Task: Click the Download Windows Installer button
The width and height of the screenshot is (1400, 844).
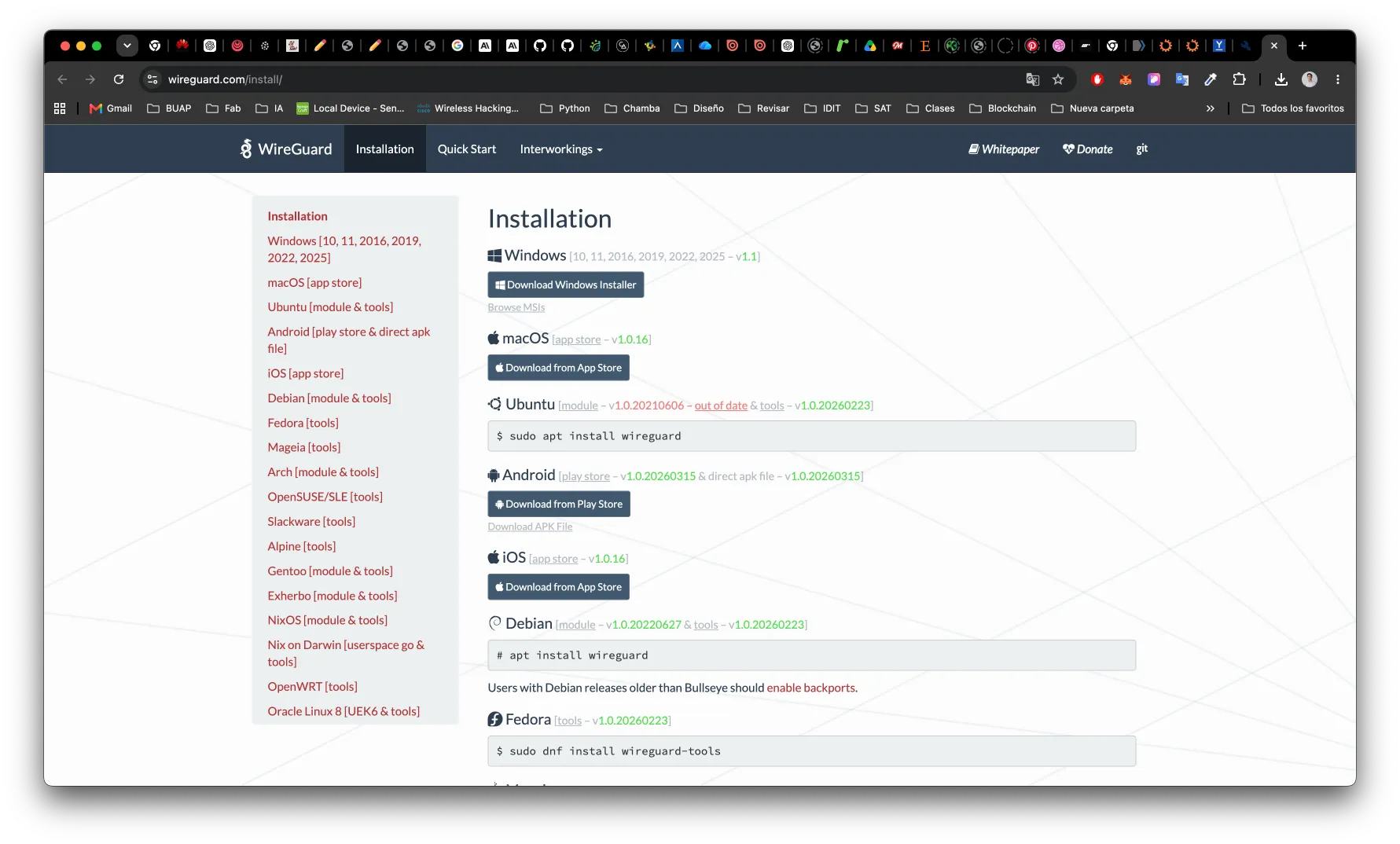Action: click(x=566, y=284)
